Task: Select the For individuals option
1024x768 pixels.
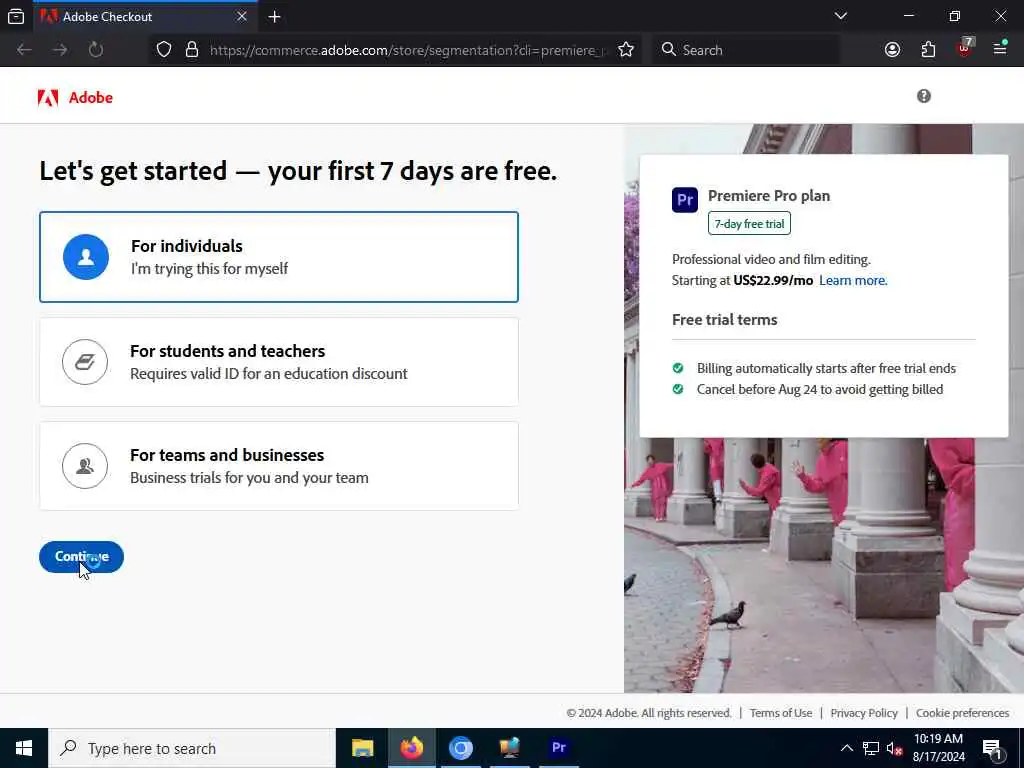Action: point(279,257)
